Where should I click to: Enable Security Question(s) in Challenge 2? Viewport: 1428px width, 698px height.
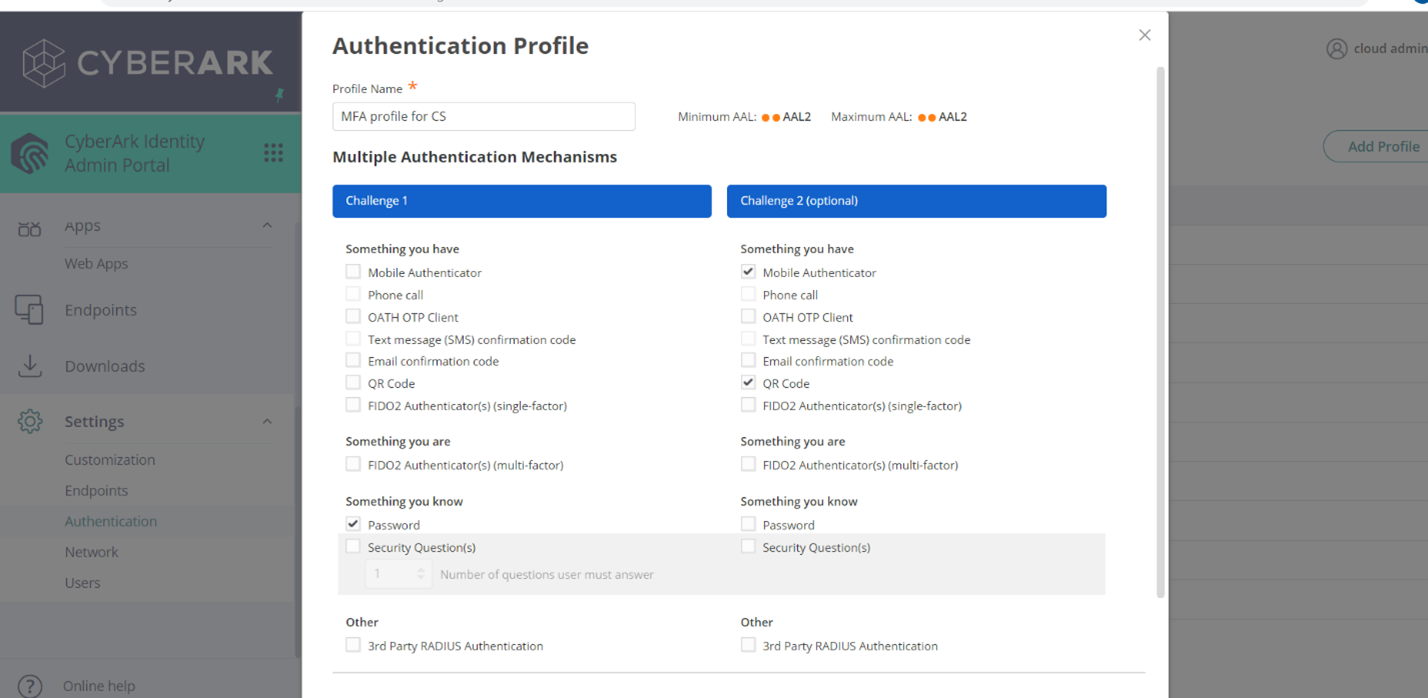tap(748, 546)
